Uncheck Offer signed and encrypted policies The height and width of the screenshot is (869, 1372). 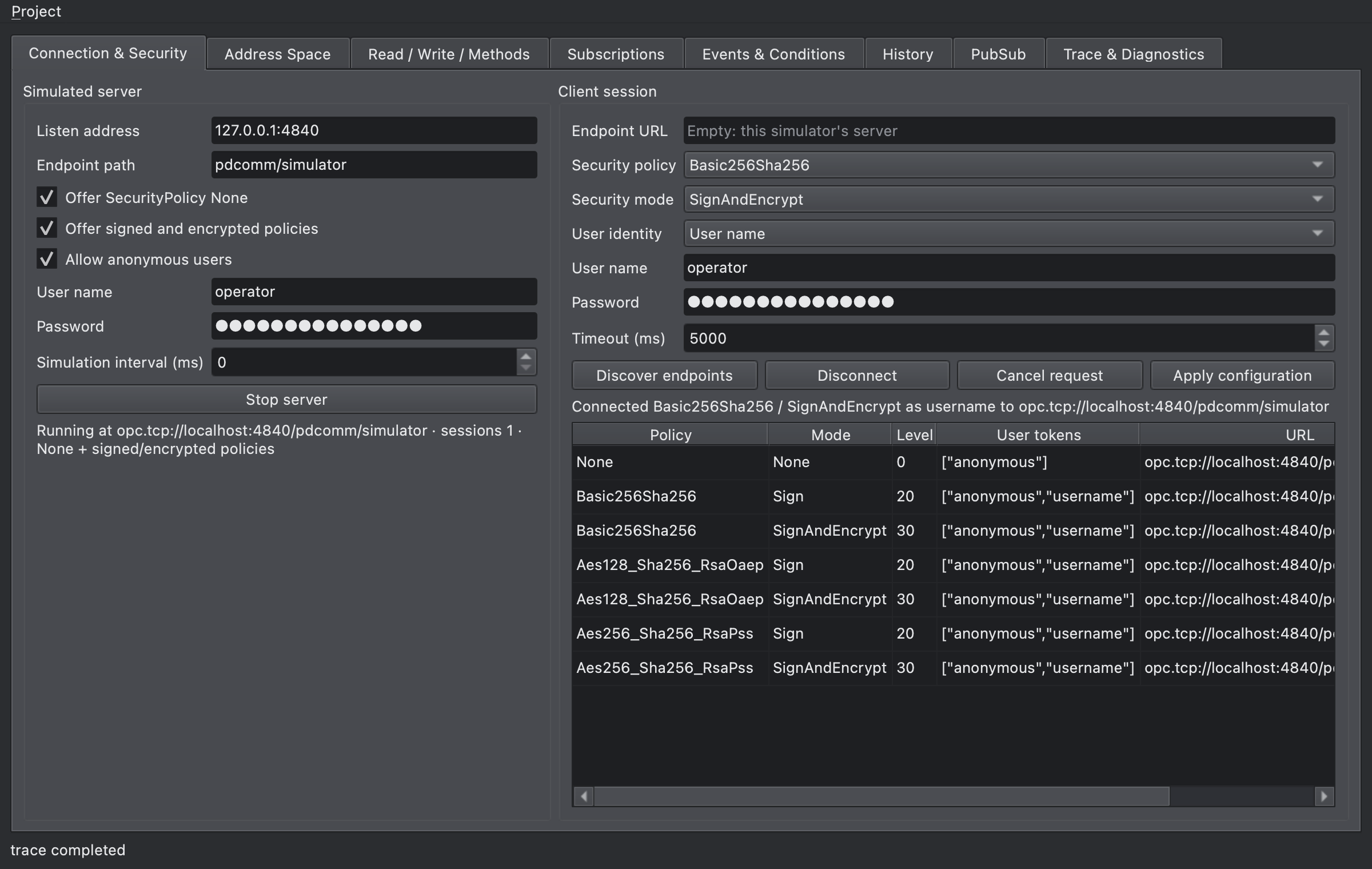click(47, 228)
